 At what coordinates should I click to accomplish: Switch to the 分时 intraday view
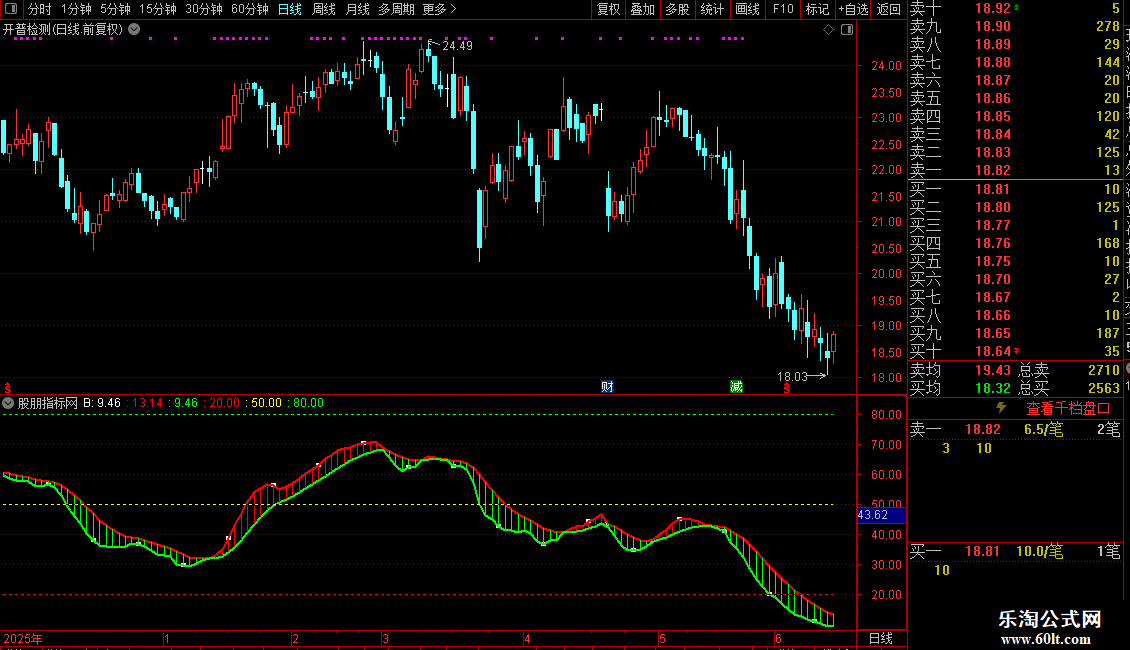(40, 9)
